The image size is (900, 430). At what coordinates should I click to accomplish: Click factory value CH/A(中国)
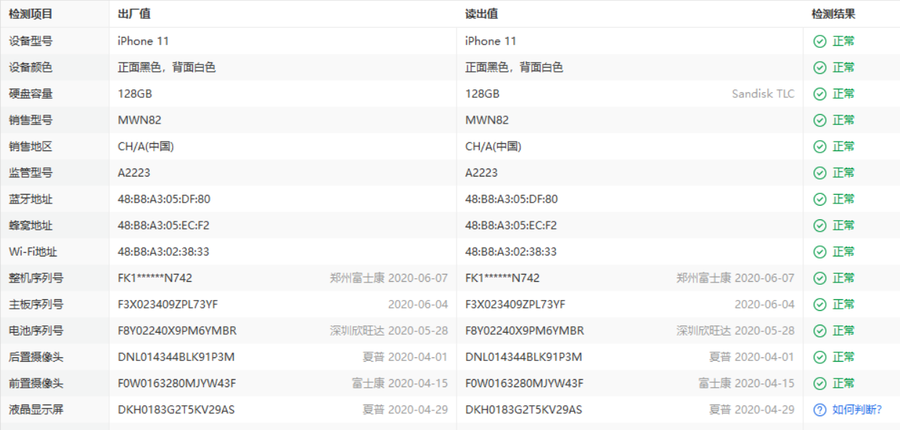coord(146,147)
